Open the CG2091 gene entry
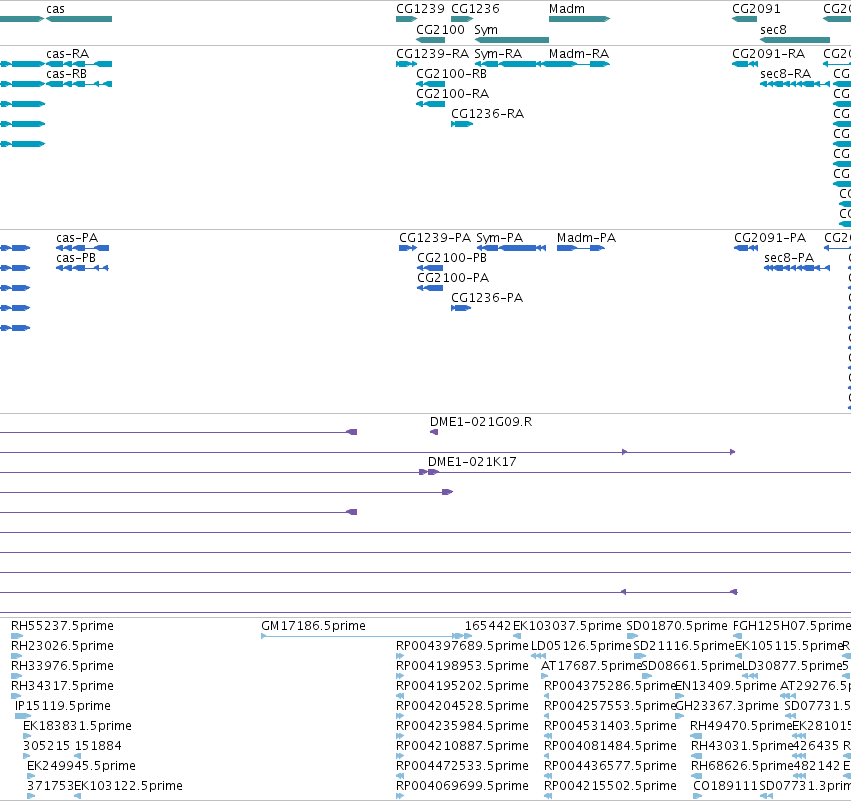851x801 pixels. pyautogui.click(x=745, y=19)
